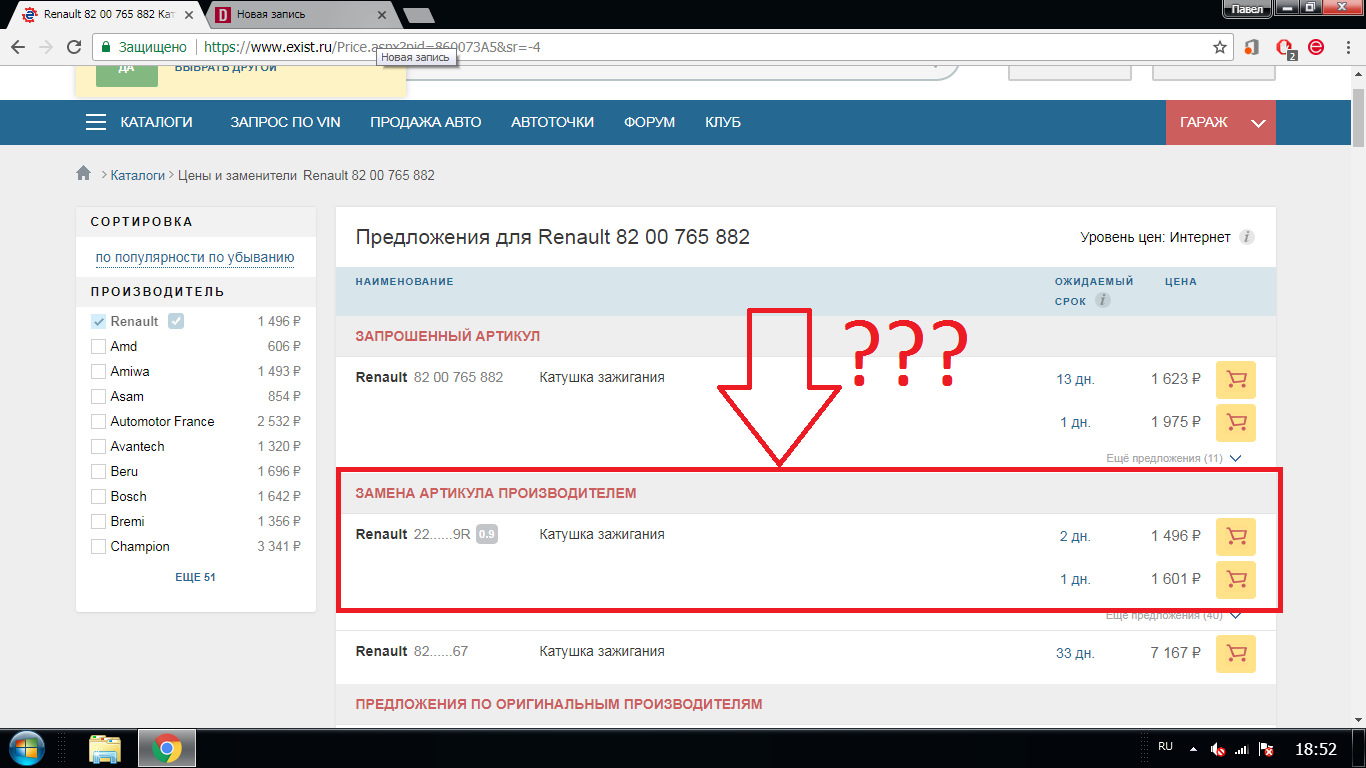Viewport: 1366px width, 768px height.
Task: Click the 0.9 rating badge
Action: click(x=487, y=535)
